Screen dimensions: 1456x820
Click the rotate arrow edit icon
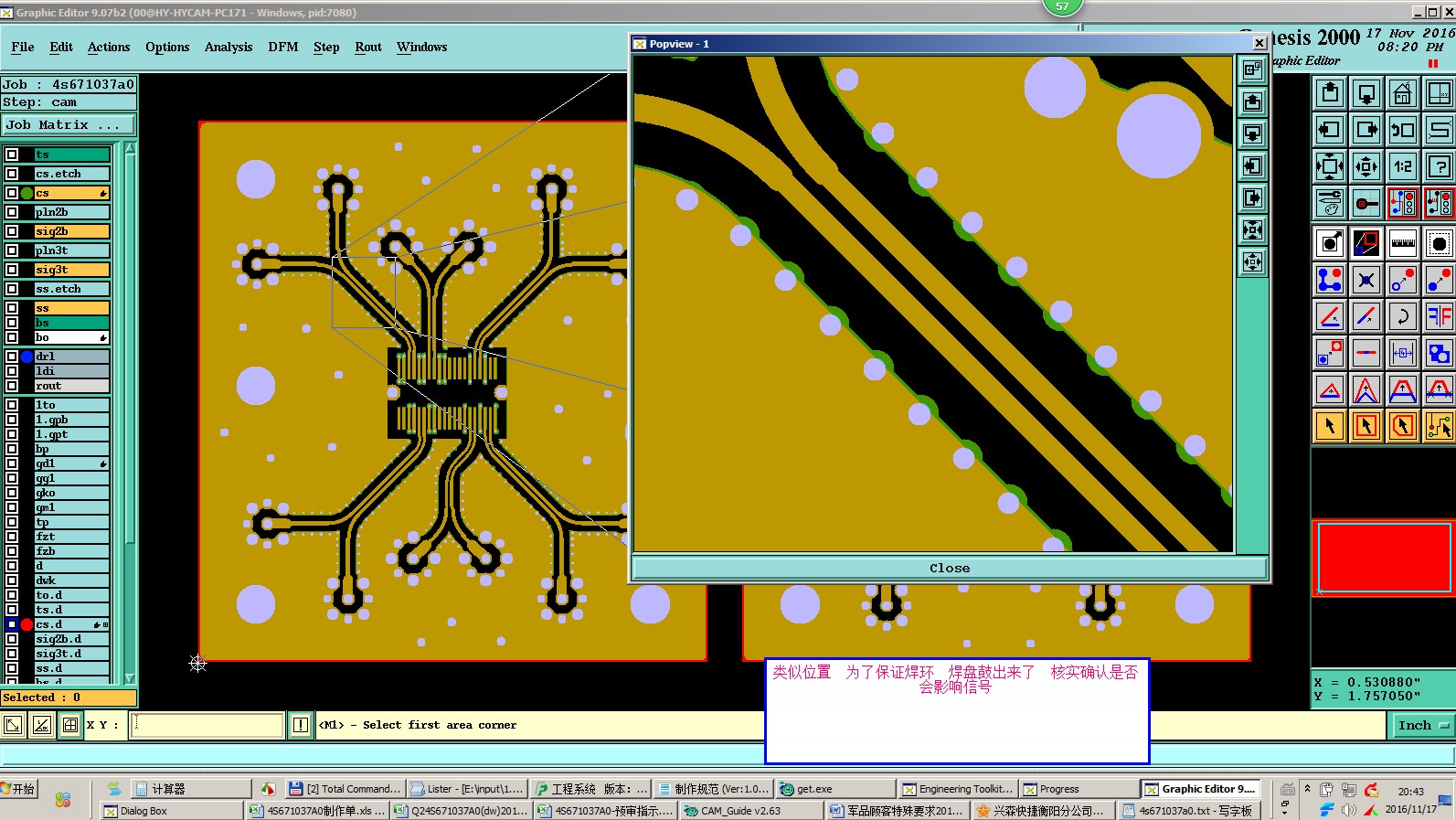click(1403, 317)
